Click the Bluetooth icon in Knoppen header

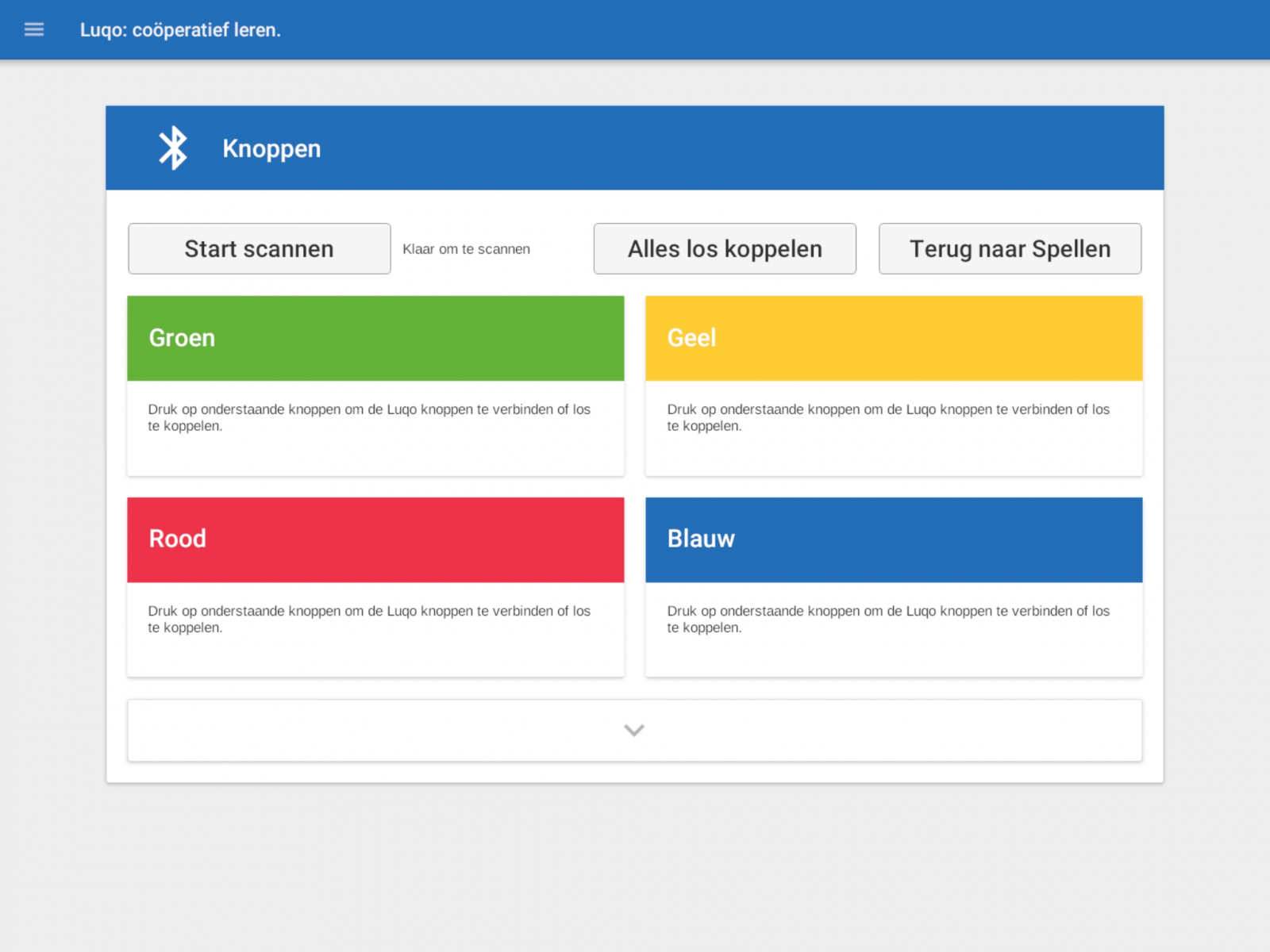(x=172, y=148)
